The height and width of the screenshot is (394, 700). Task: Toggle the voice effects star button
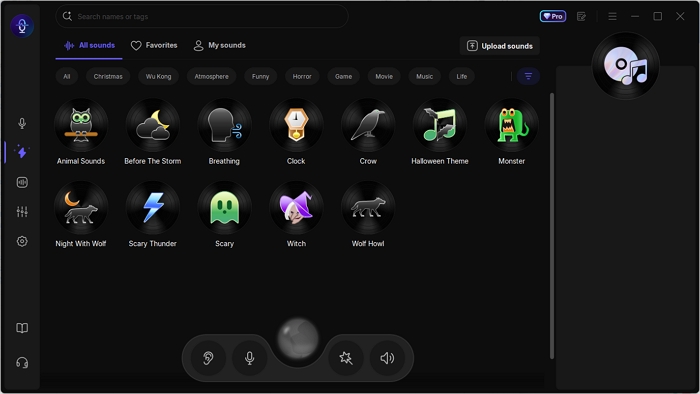[346, 358]
